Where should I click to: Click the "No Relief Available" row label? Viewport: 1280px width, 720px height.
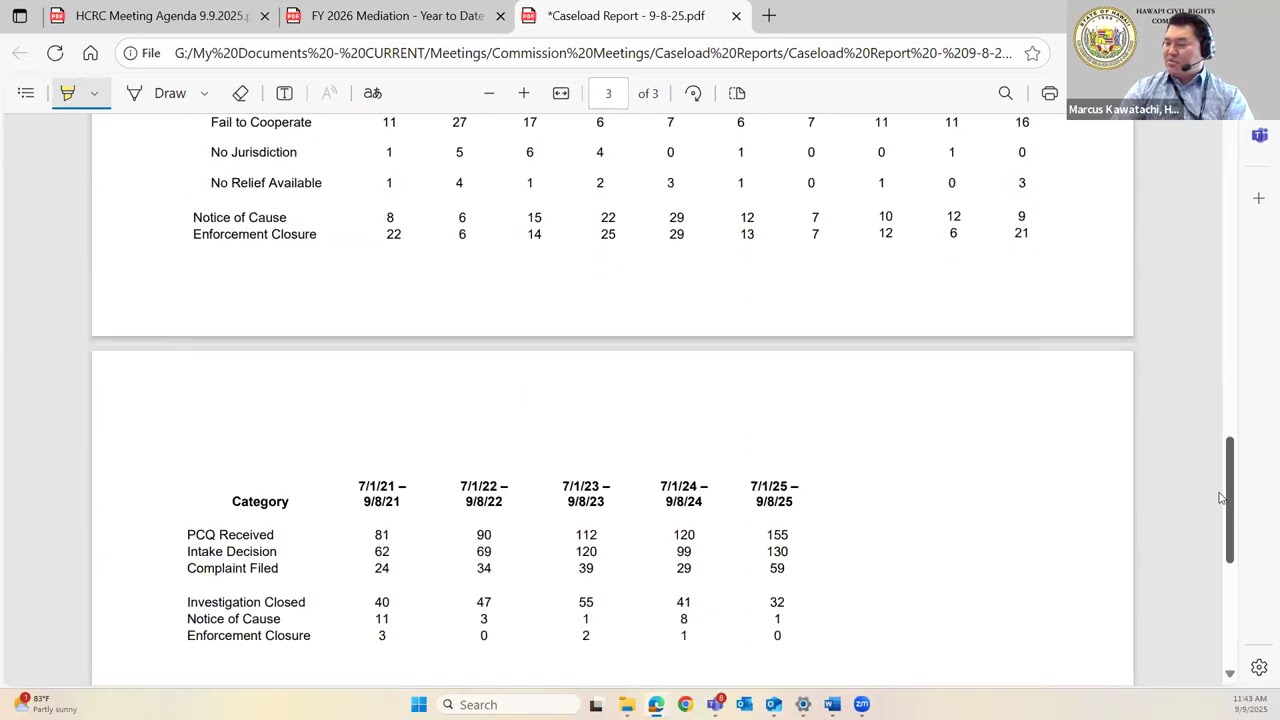tap(266, 183)
